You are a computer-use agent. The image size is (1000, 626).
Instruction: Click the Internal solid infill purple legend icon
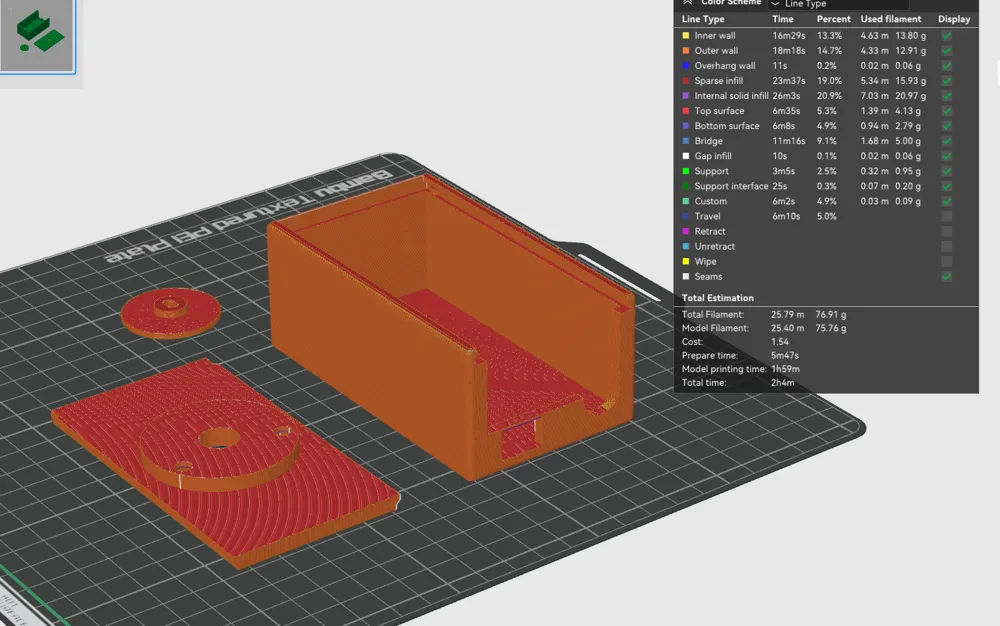687,95
